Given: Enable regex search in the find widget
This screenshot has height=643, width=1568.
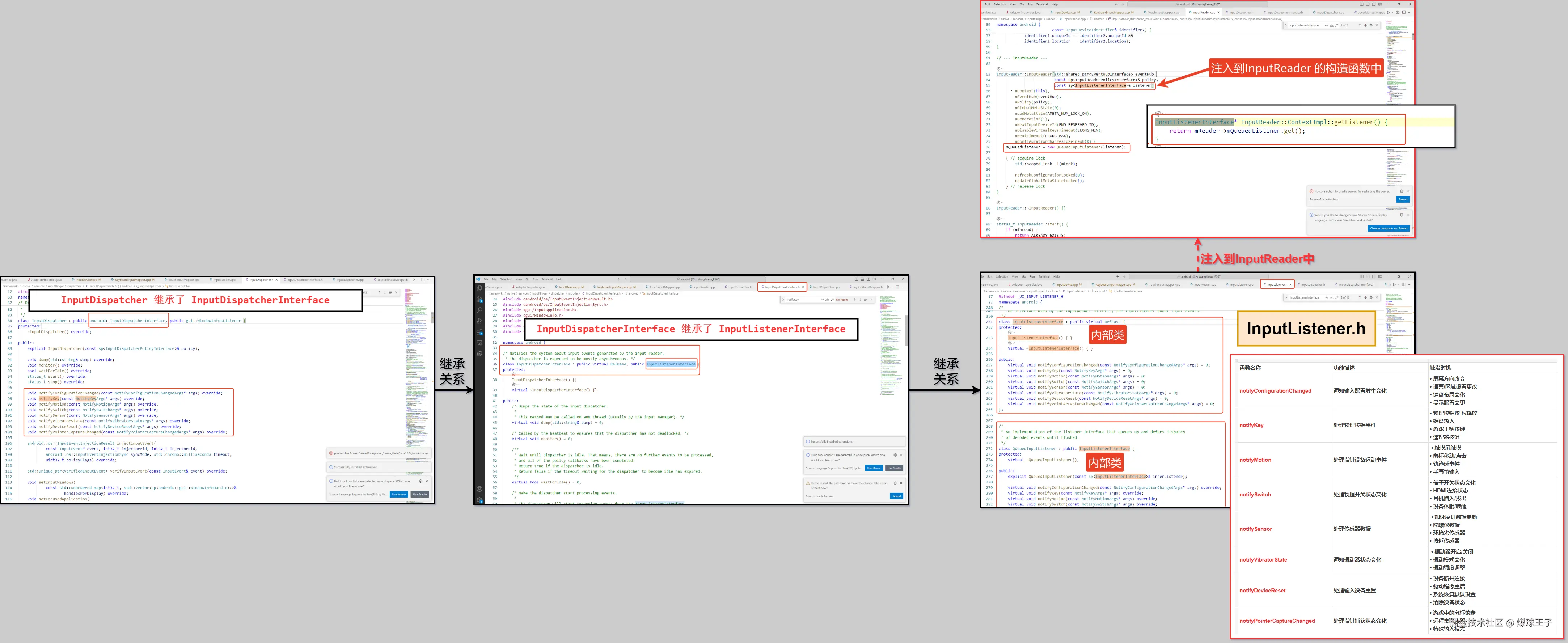Looking at the screenshot, I should (832, 300).
